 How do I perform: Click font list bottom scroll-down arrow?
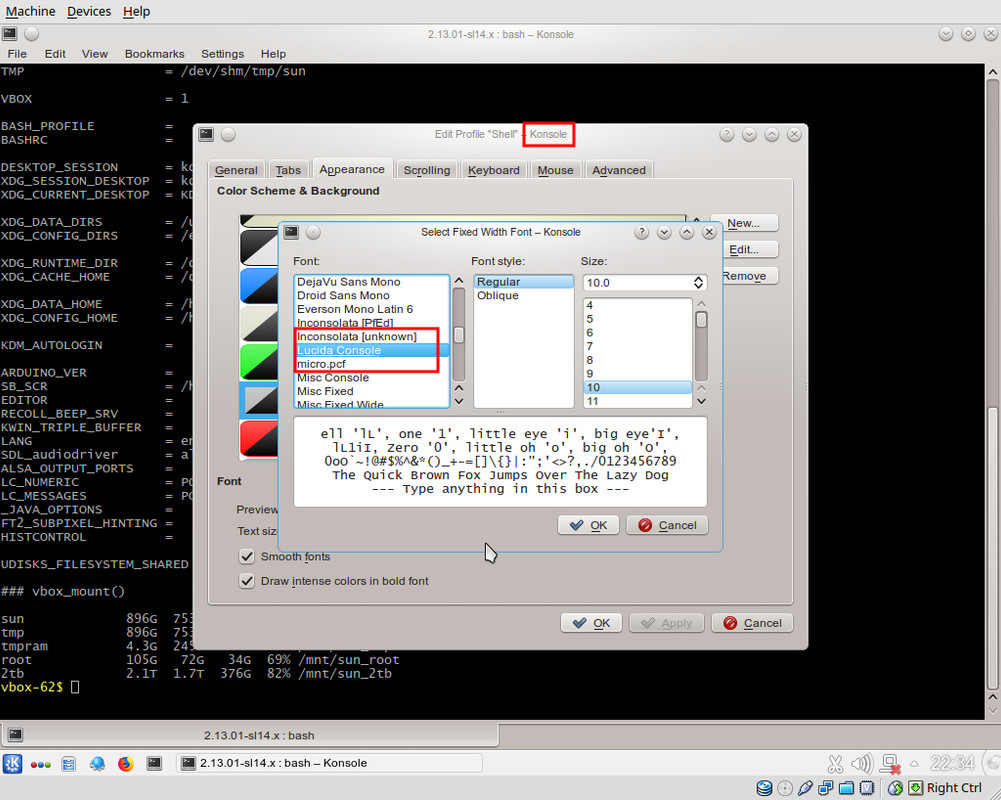click(458, 401)
